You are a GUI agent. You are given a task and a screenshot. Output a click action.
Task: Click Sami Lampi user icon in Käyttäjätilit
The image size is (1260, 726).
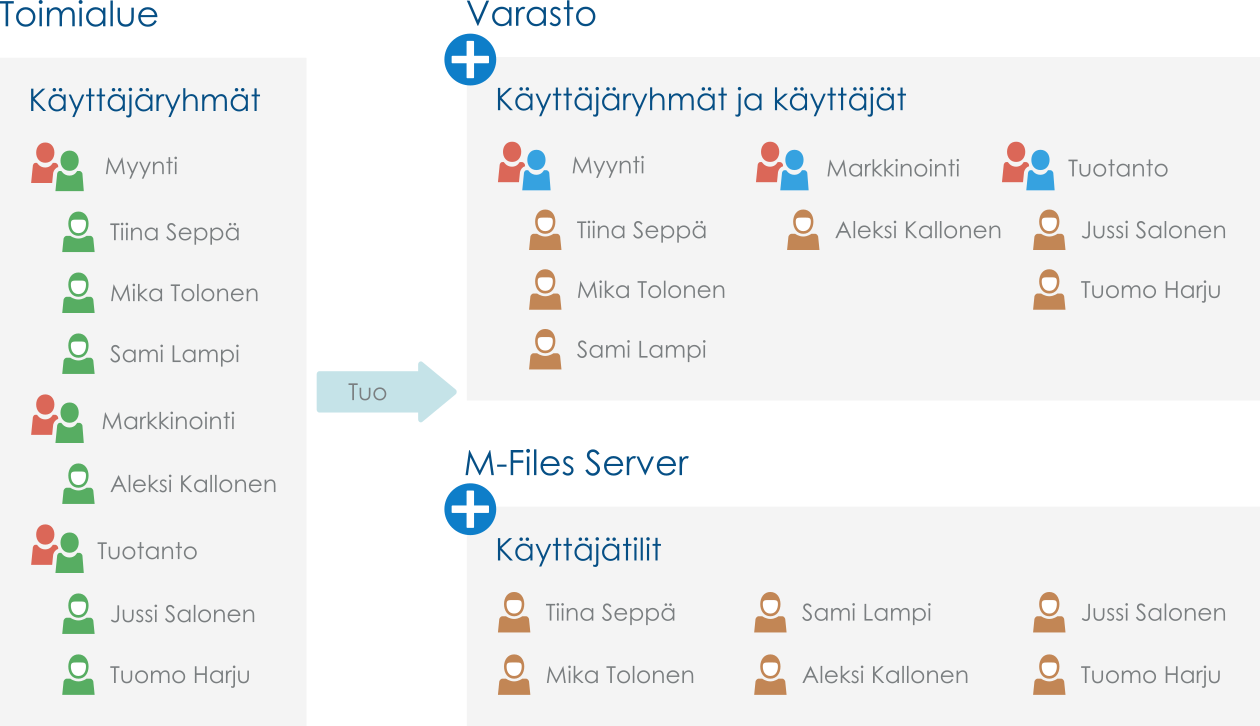[x=769, y=613]
